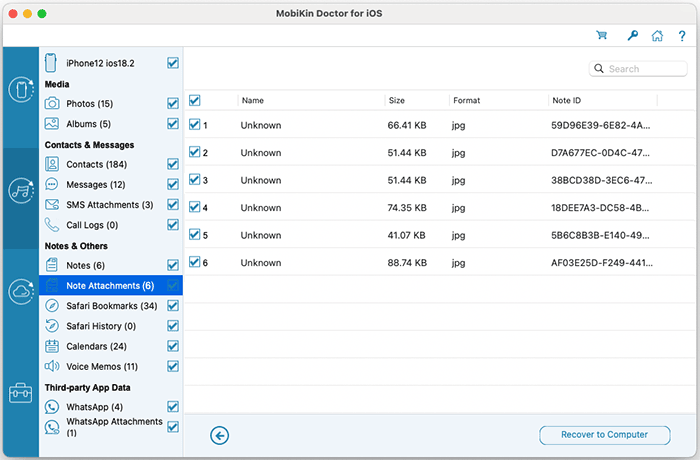
Task: Toggle the select-all checkbox in table header
Action: [194, 100]
